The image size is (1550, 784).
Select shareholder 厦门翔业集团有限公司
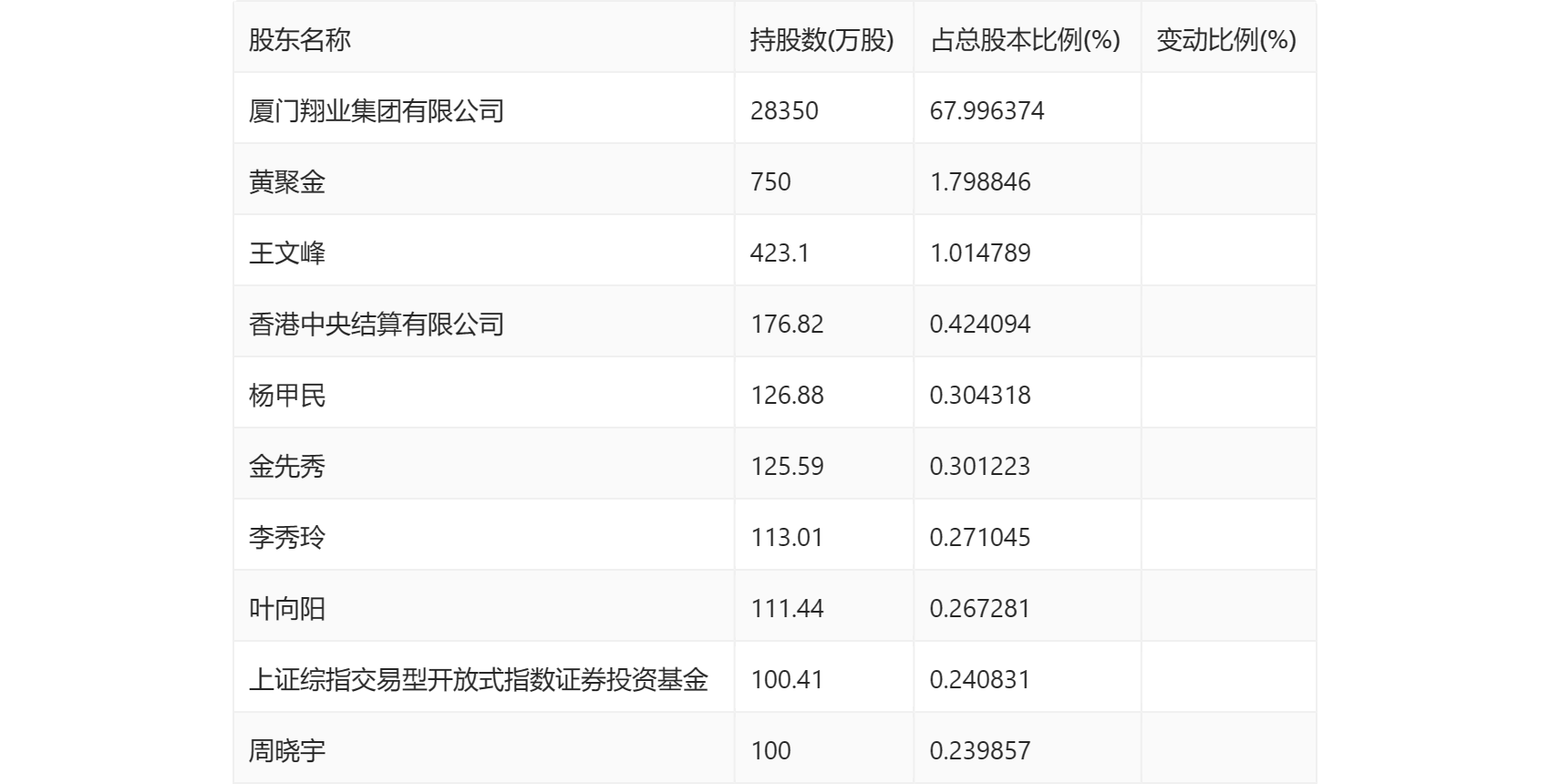377,111
